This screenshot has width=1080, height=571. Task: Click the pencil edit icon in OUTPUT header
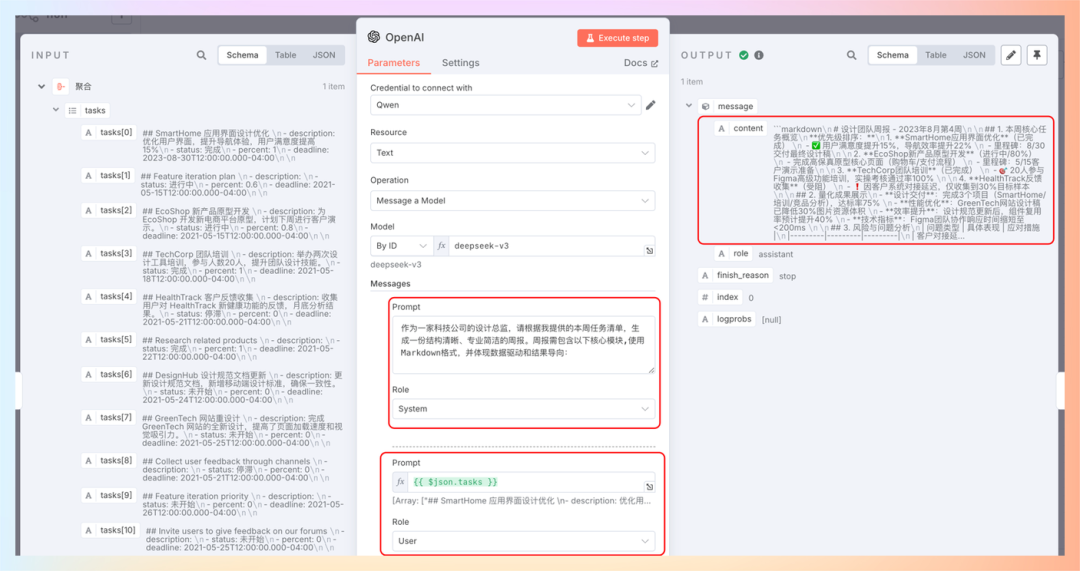(1010, 55)
